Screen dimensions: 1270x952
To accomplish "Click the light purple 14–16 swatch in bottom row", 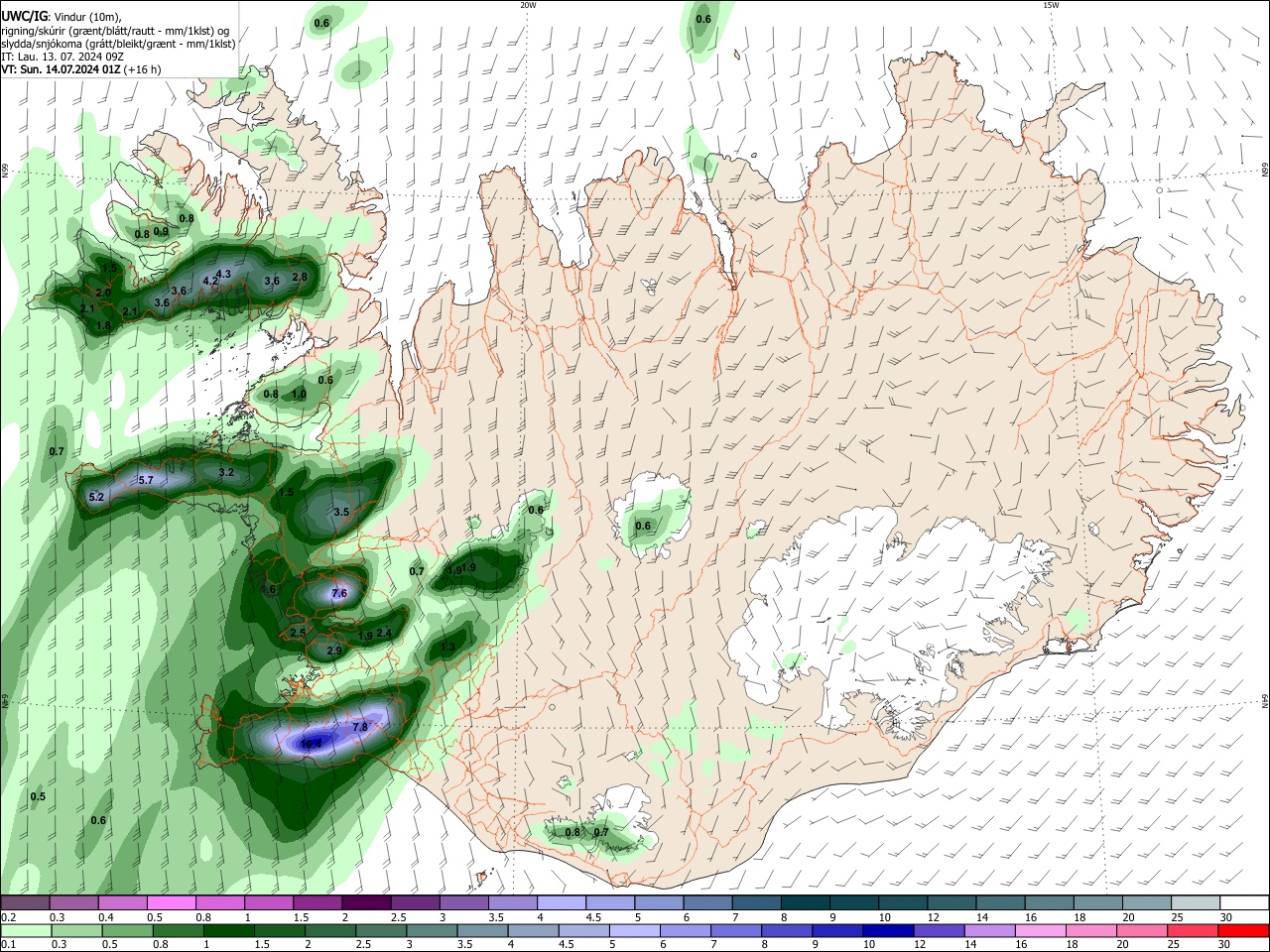I will pos(989,930).
